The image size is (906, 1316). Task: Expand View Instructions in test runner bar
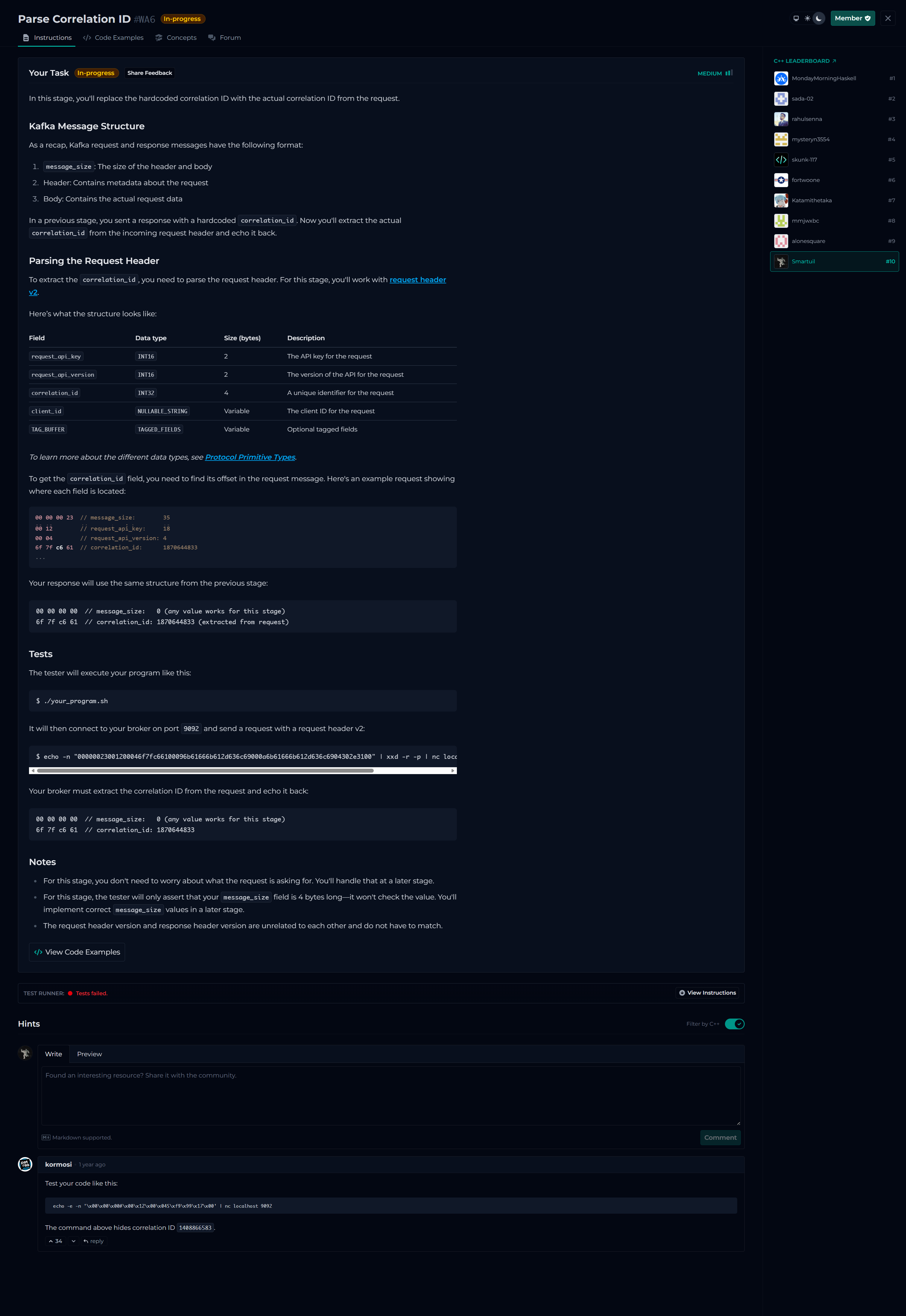coord(707,993)
